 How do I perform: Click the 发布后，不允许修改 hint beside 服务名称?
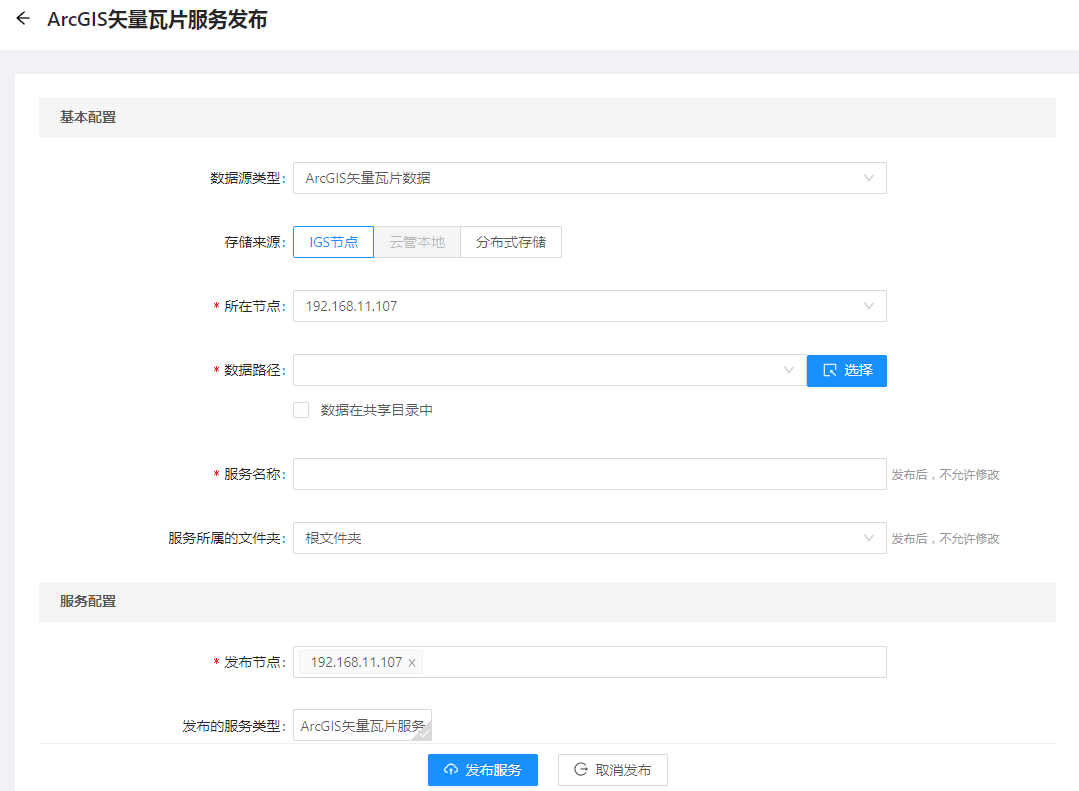[x=945, y=474]
